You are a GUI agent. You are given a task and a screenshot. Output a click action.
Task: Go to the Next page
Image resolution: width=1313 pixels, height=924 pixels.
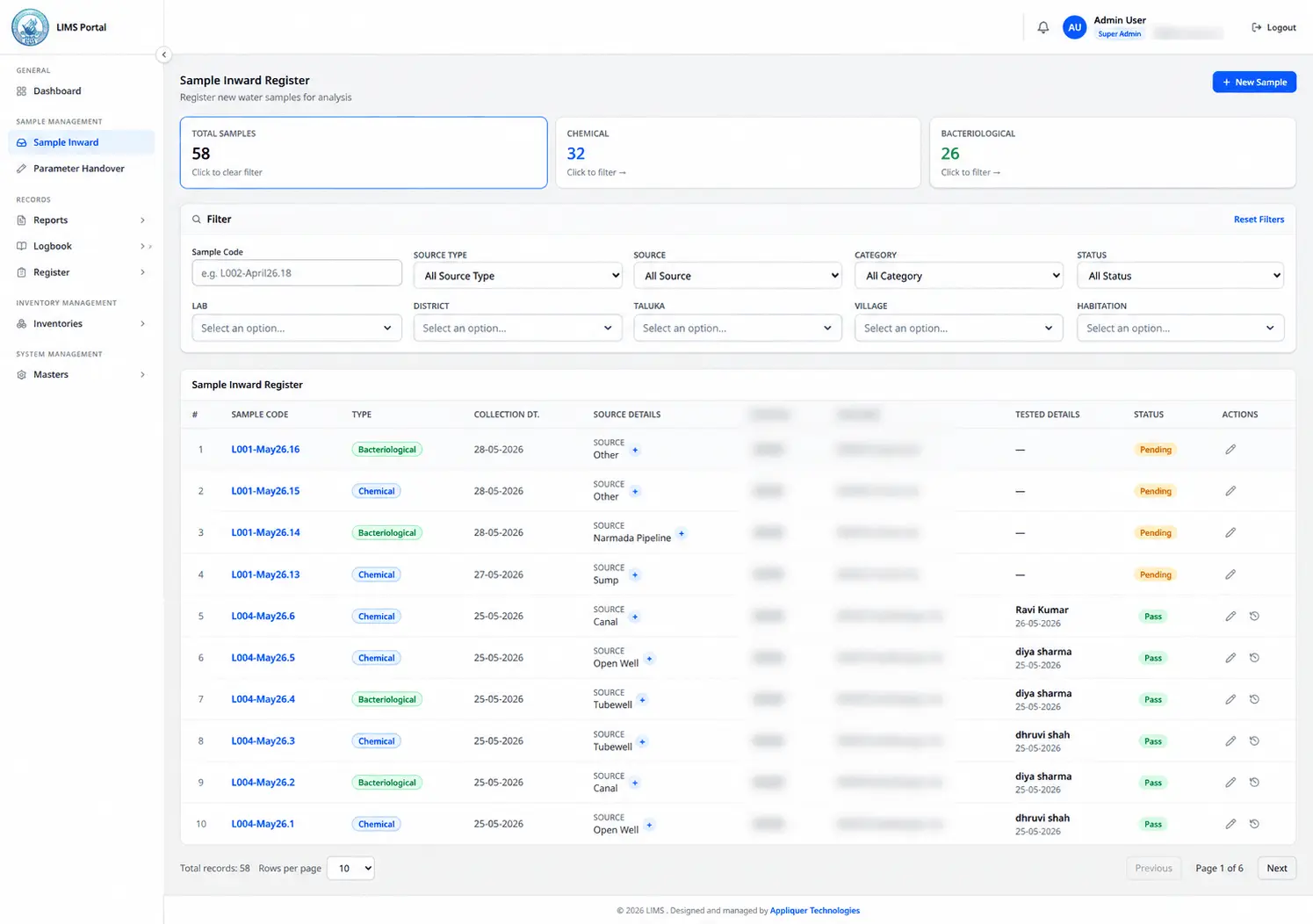click(x=1277, y=869)
